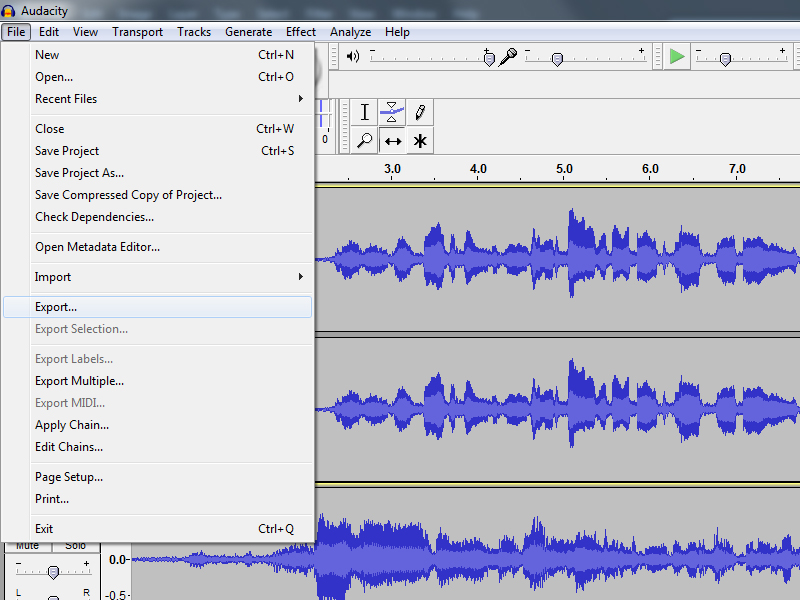Select Save Project As... entry
This screenshot has height=600, width=800.
point(158,172)
